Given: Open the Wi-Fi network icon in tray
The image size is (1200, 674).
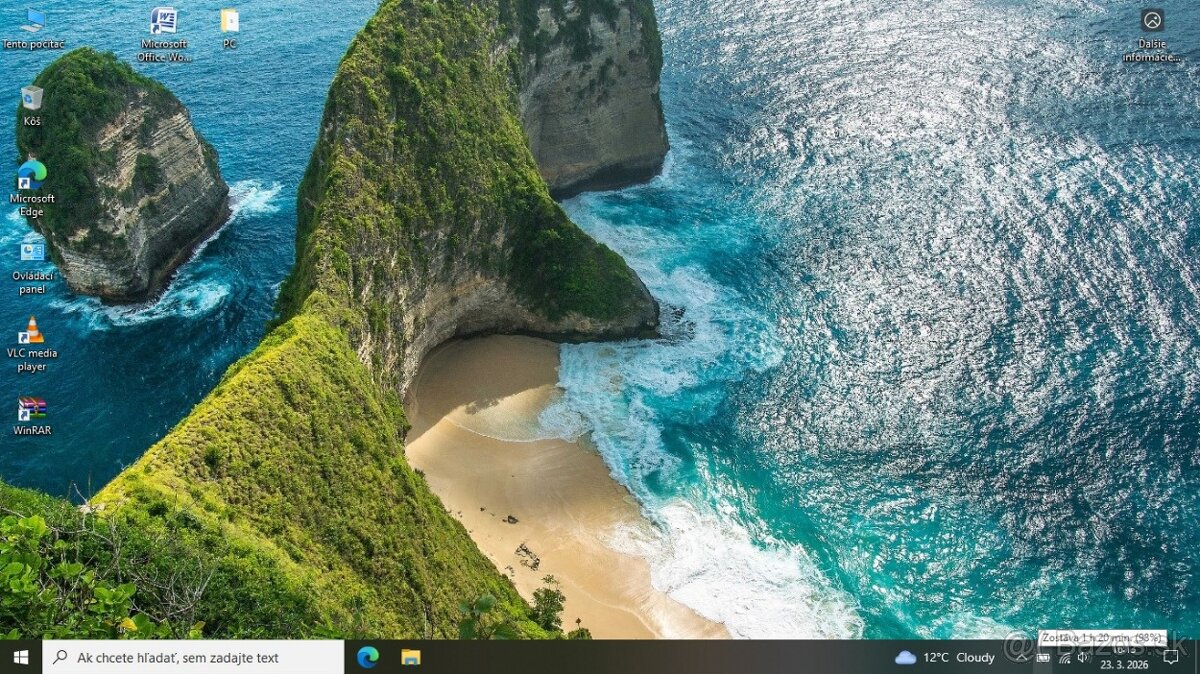Looking at the screenshot, I should (x=1064, y=658).
